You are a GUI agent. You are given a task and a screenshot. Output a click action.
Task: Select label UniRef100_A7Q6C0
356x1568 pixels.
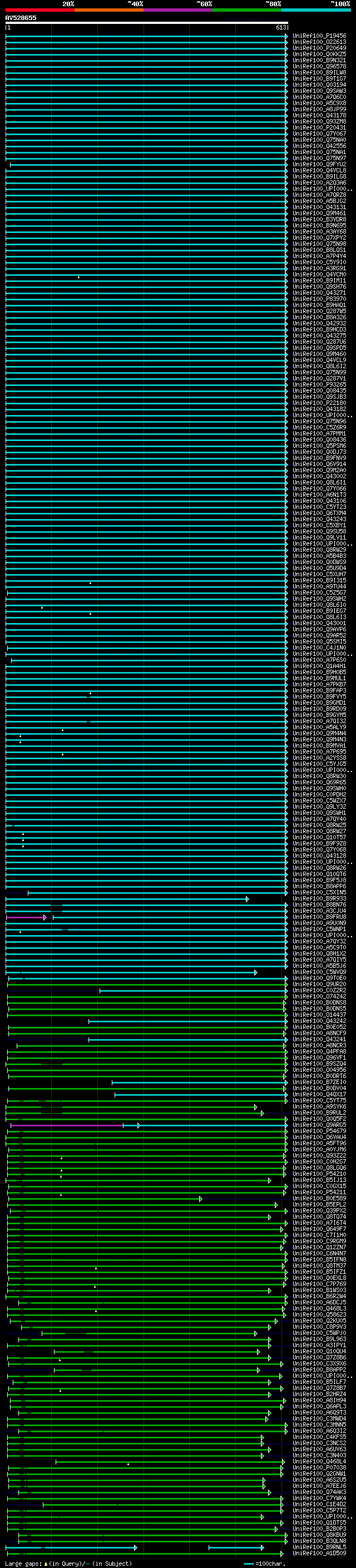(319, 97)
